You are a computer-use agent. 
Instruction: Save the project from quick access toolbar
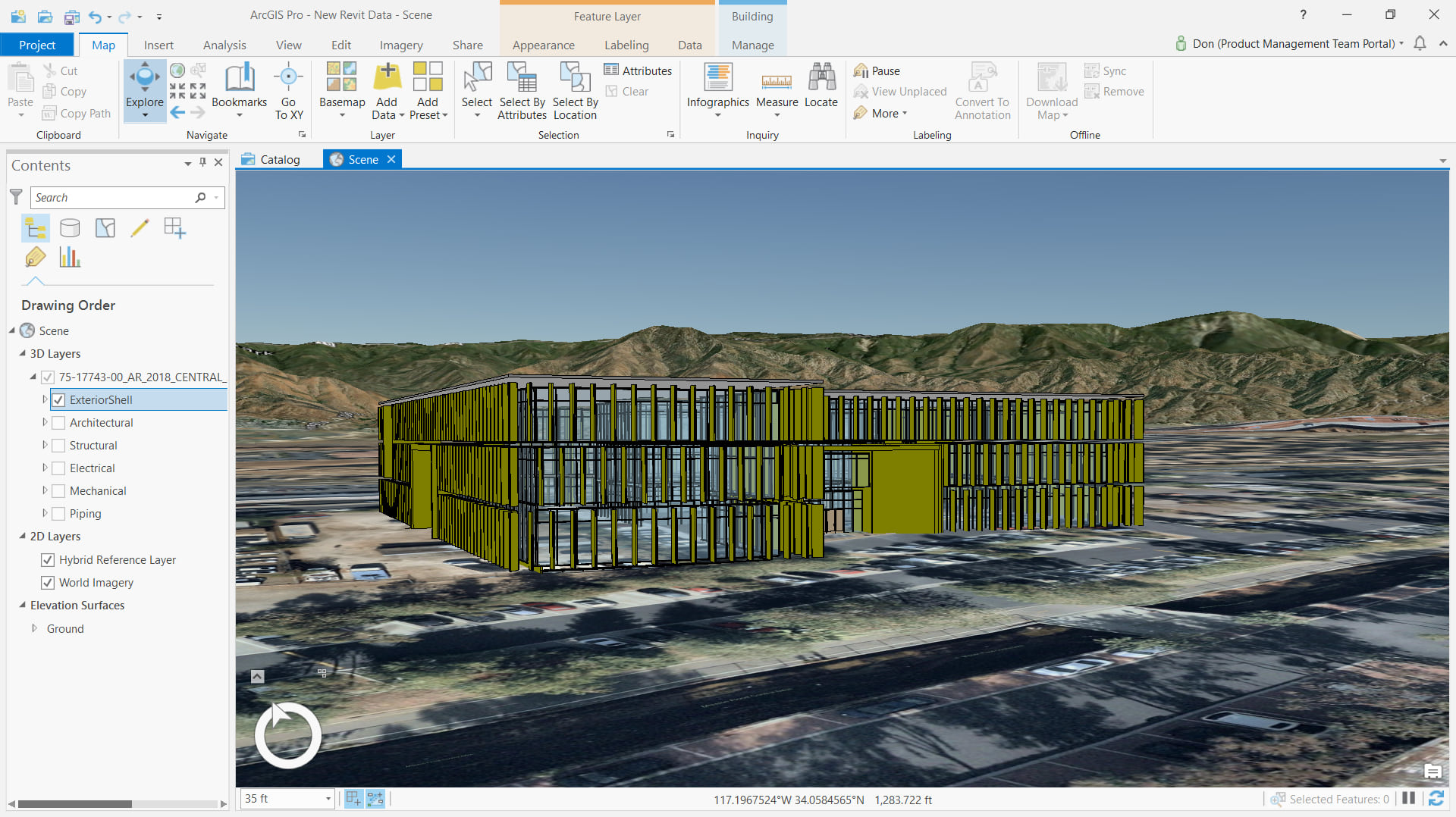[72, 16]
